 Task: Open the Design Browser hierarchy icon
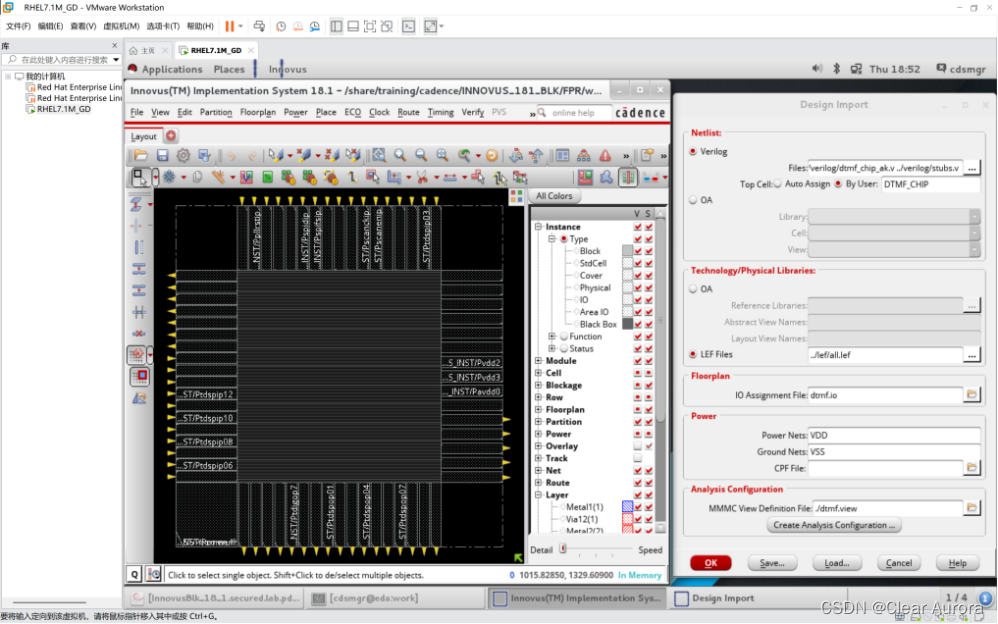click(583, 155)
